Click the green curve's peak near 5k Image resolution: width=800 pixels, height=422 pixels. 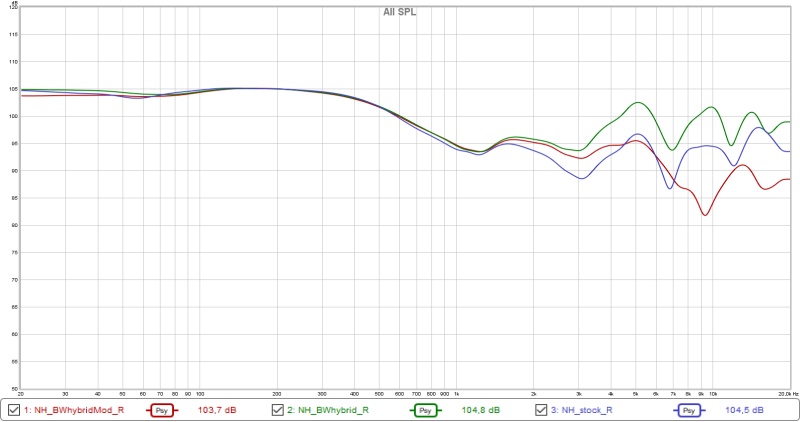pos(637,103)
